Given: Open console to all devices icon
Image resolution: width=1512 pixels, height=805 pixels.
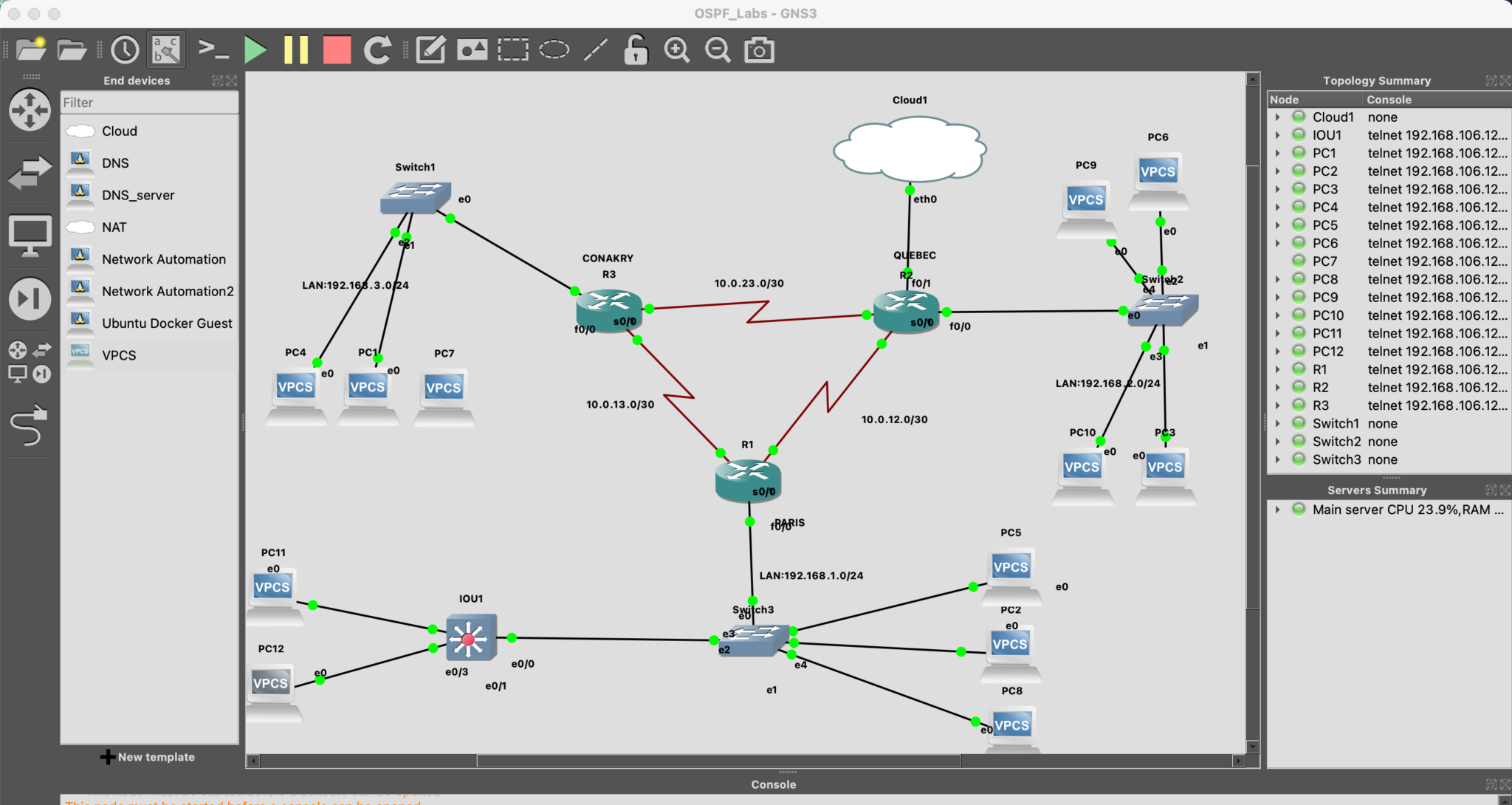Looking at the screenshot, I should [x=213, y=49].
